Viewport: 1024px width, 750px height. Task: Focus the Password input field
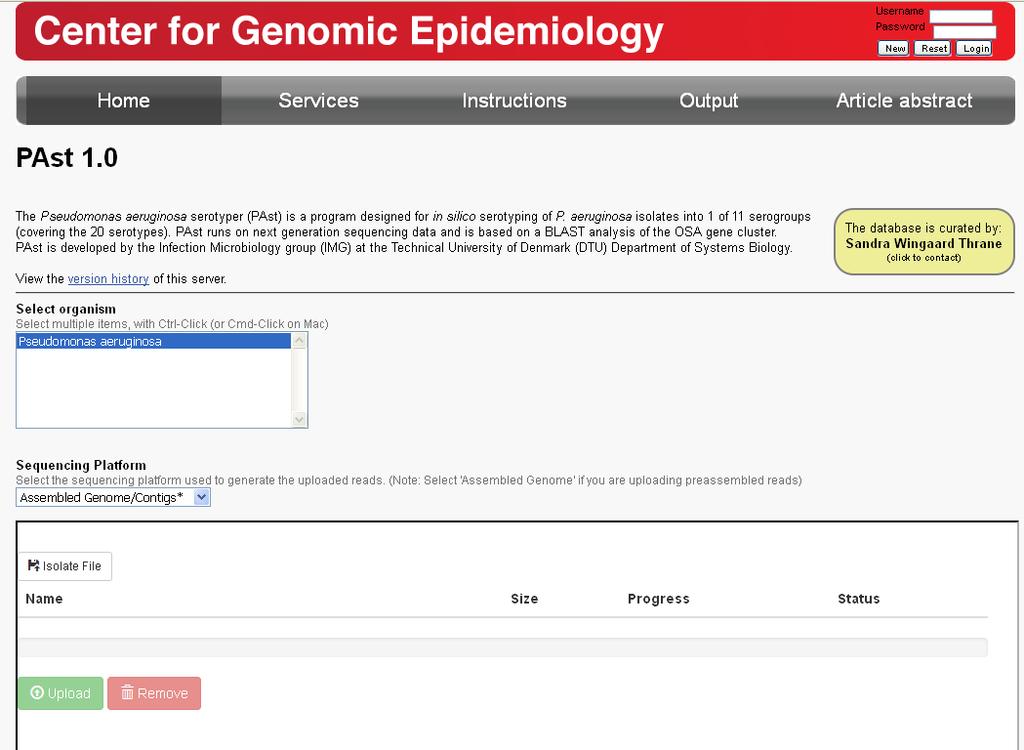pos(964,31)
